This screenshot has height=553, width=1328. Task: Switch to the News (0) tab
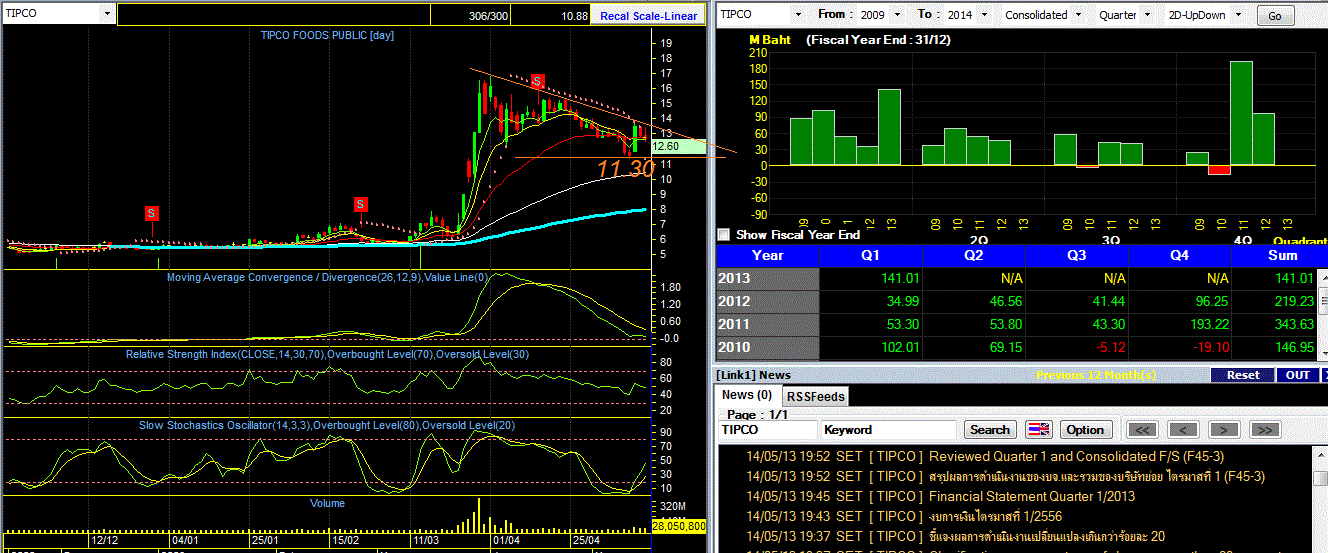click(x=748, y=395)
